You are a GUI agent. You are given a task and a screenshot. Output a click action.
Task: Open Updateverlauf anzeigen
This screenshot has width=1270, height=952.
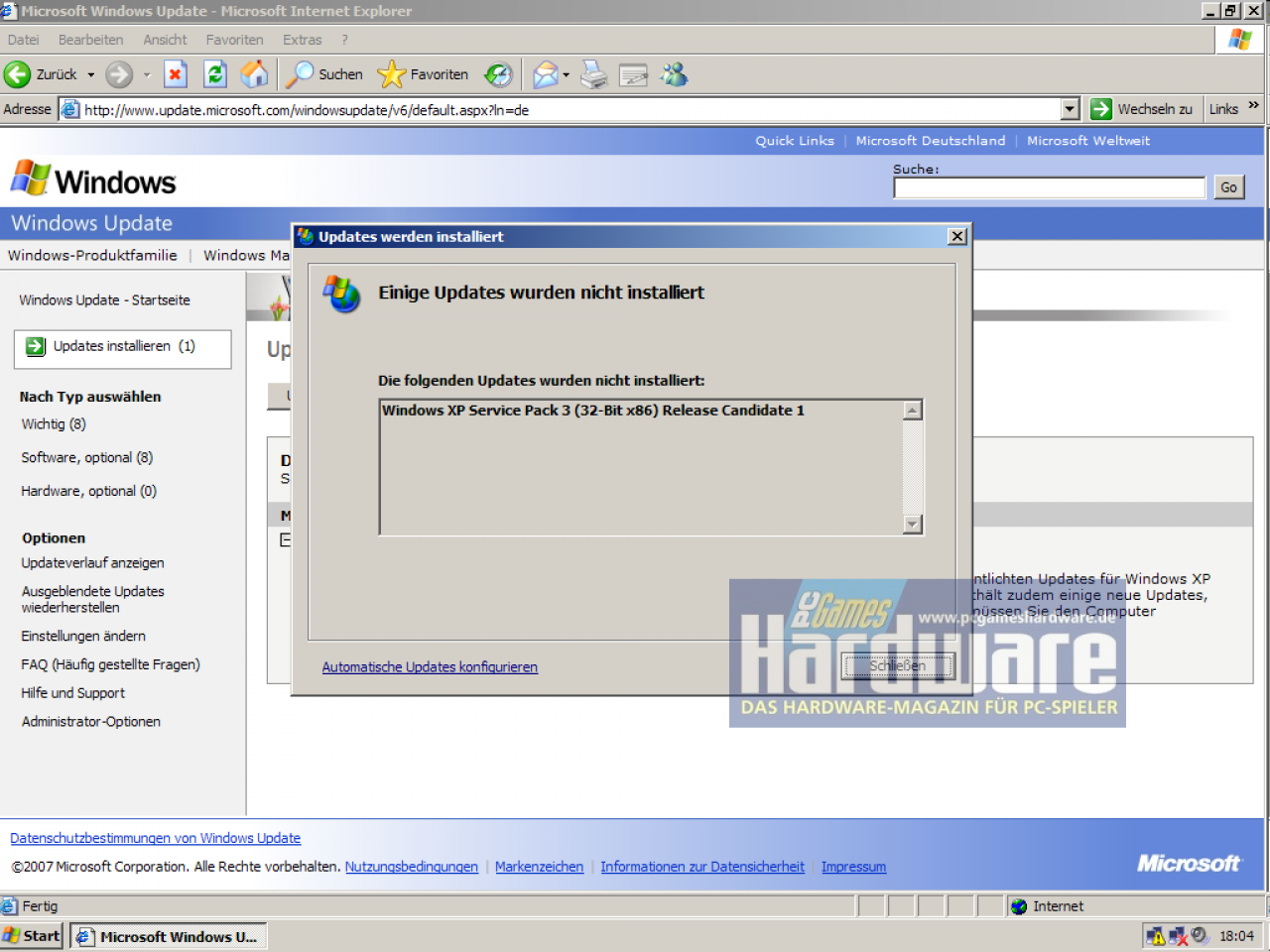pos(93,562)
